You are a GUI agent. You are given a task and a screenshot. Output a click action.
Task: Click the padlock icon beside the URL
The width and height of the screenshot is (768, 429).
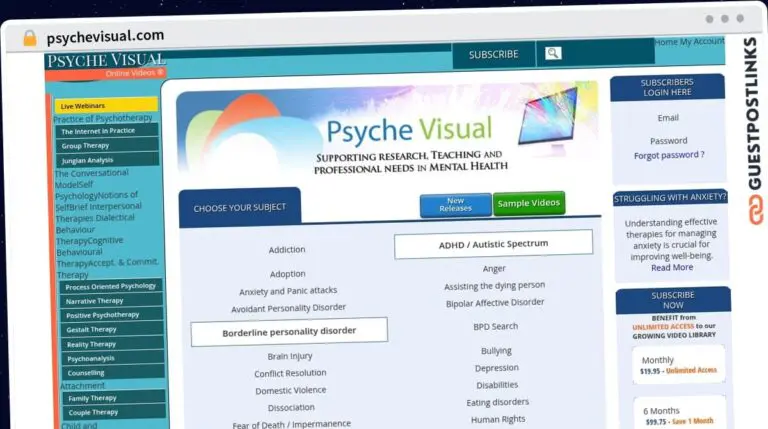click(x=30, y=38)
